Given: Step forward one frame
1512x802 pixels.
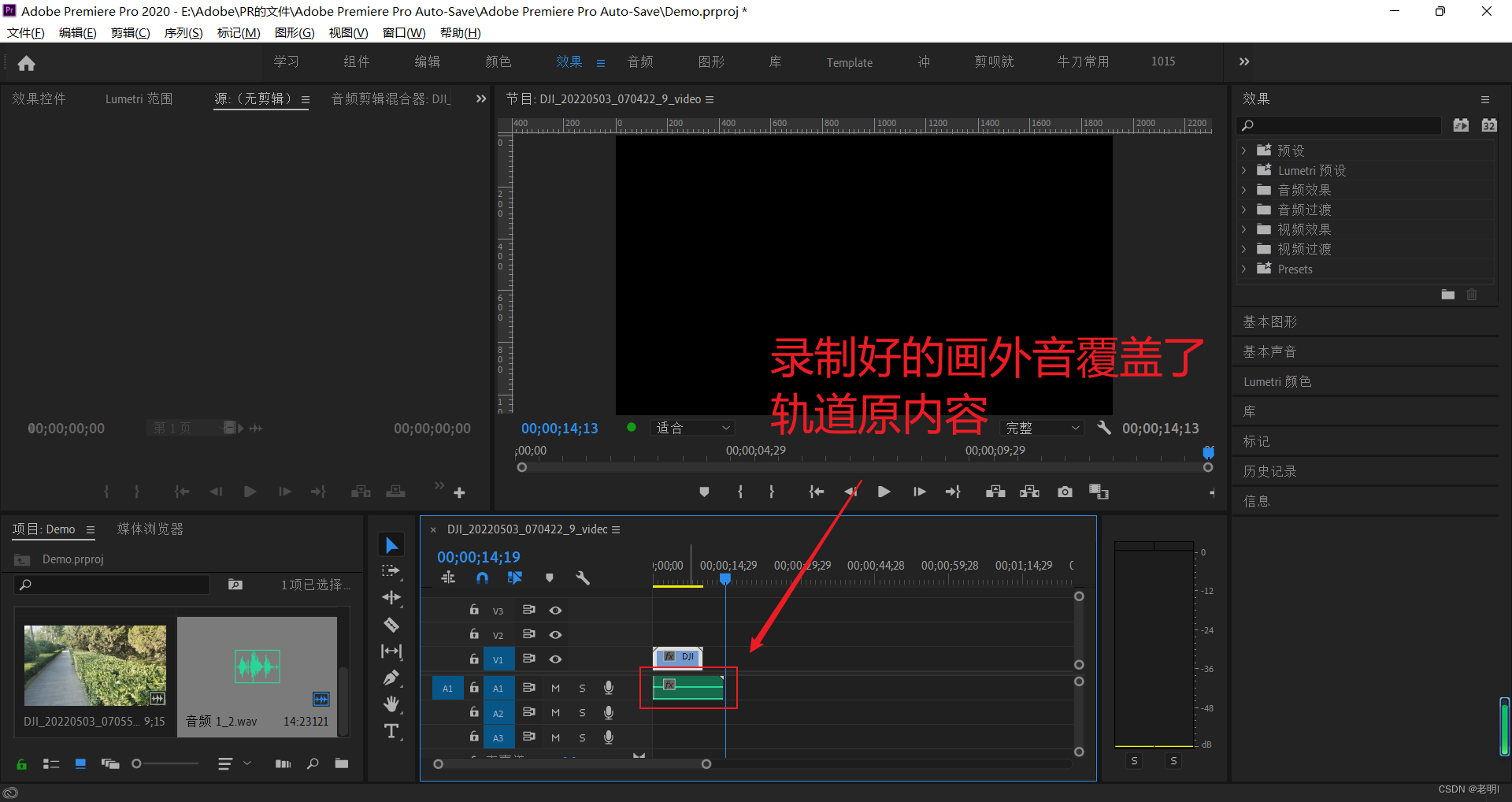Looking at the screenshot, I should [x=919, y=492].
